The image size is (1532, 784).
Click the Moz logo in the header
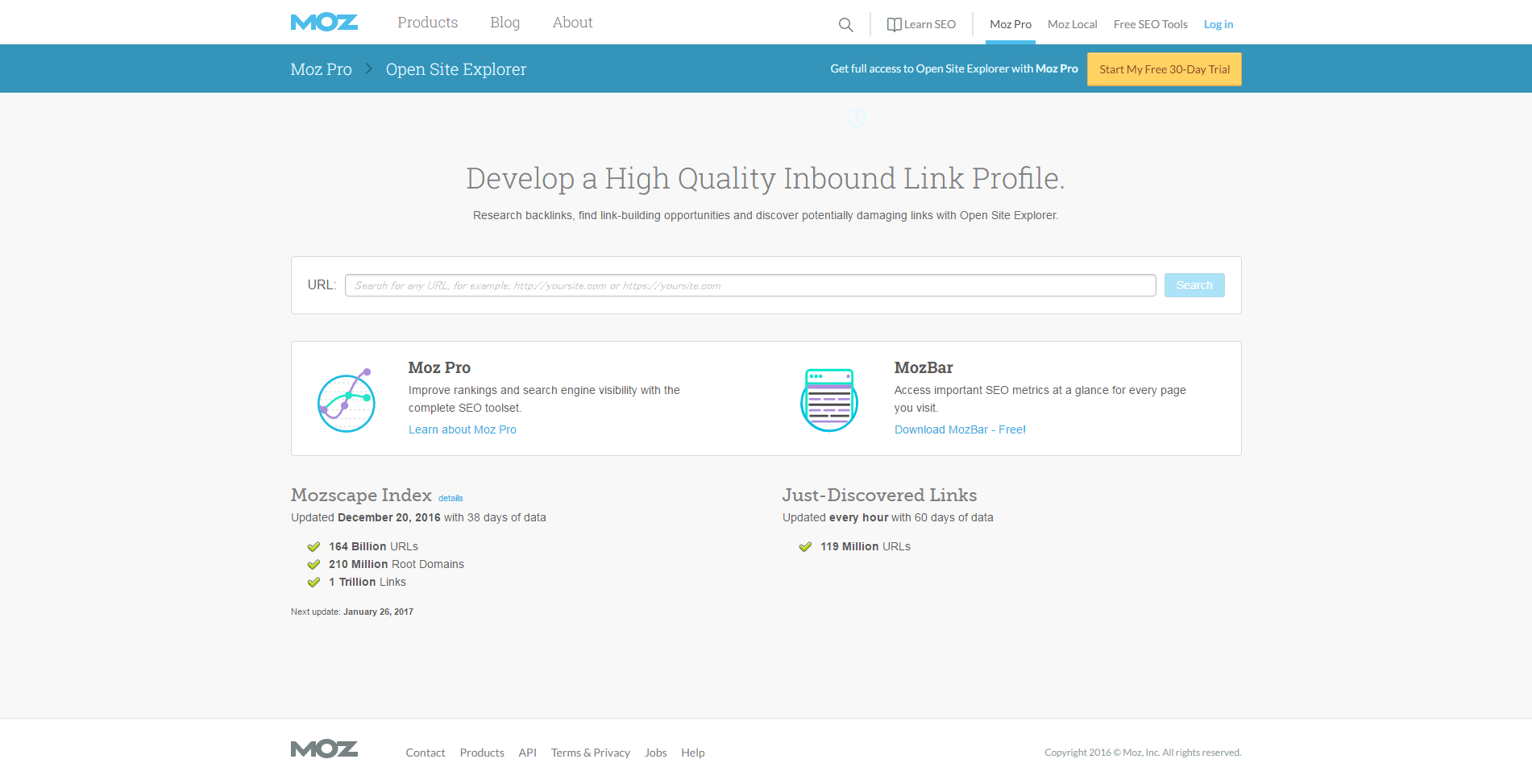(324, 23)
